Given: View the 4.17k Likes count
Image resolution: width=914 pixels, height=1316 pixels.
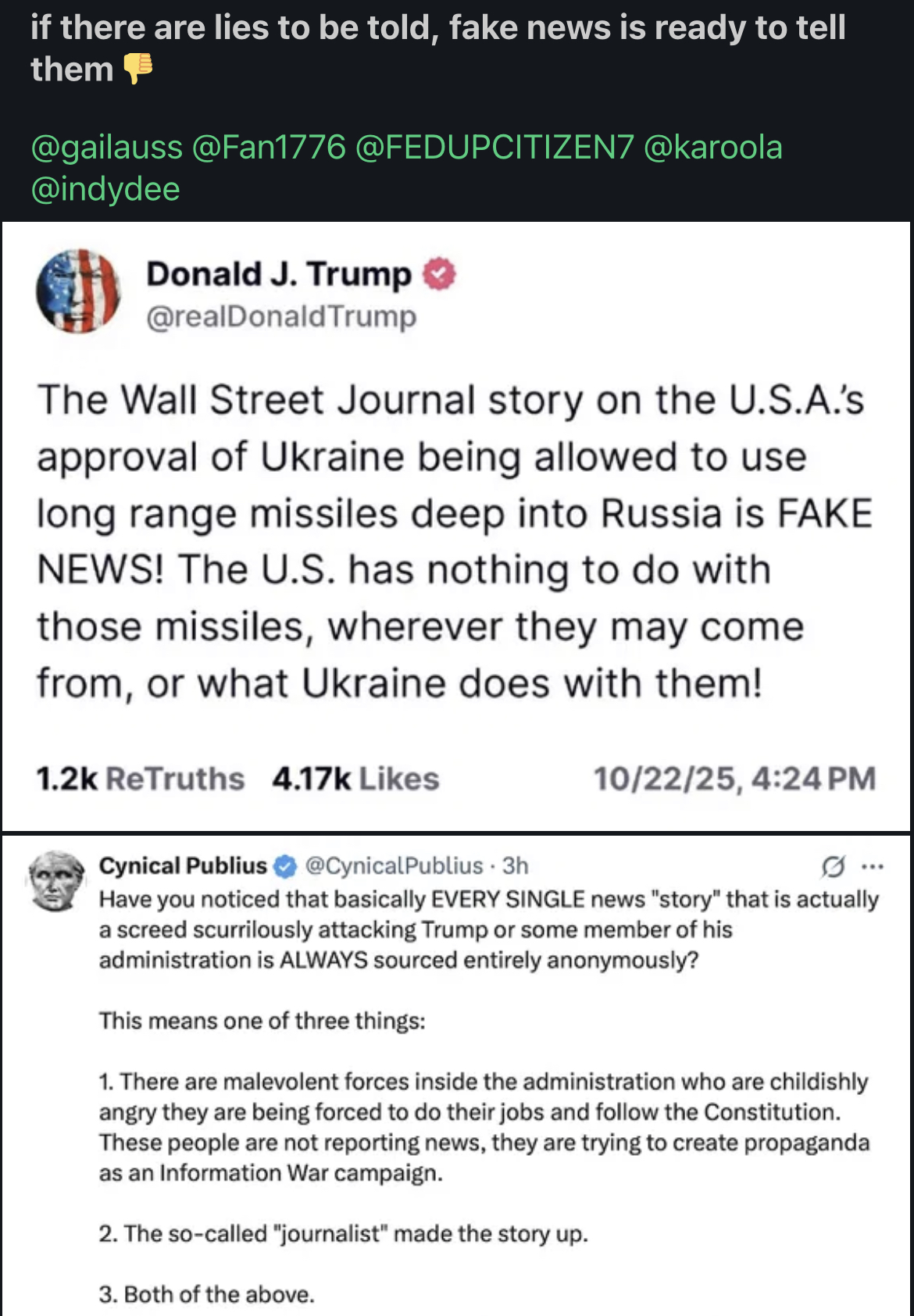Looking at the screenshot, I should coord(355,779).
